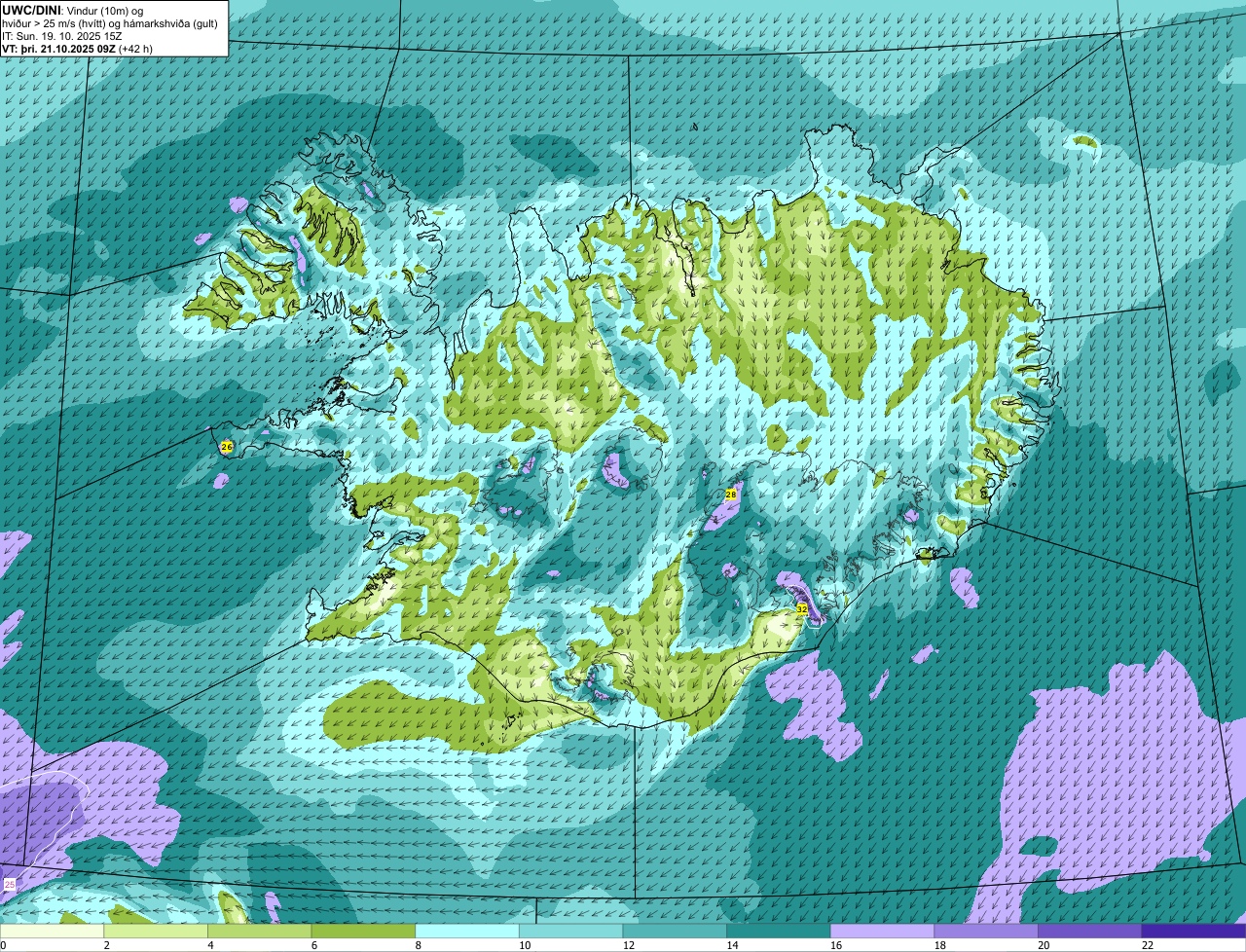Image resolution: width=1246 pixels, height=952 pixels.
Task: Select the 8–10 m/s pale cyan legend swatch
Action: [467, 931]
